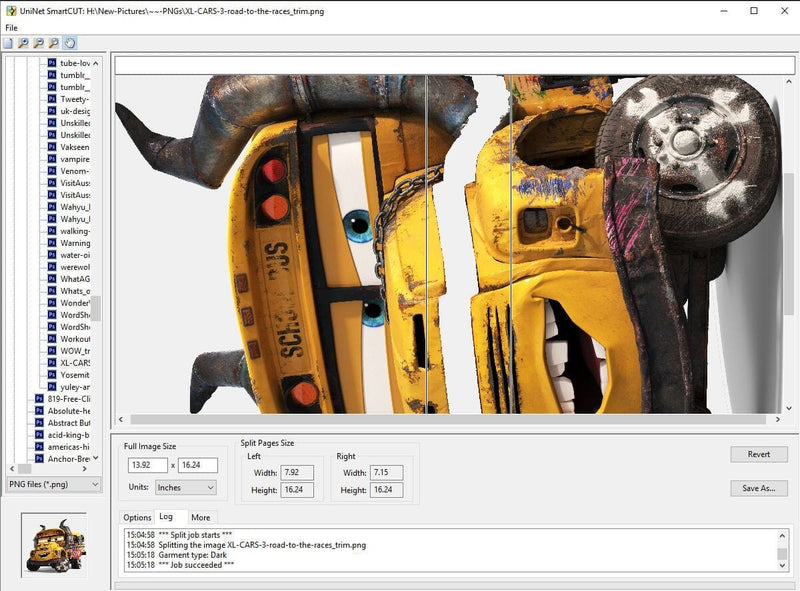Switch to the More tab
The image size is (800, 591).
pos(201,518)
